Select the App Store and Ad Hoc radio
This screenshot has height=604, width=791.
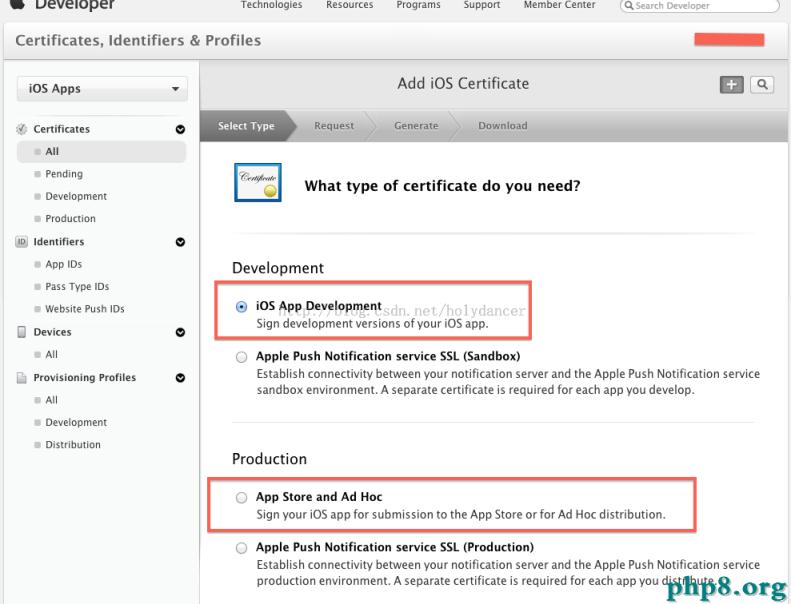click(x=242, y=498)
